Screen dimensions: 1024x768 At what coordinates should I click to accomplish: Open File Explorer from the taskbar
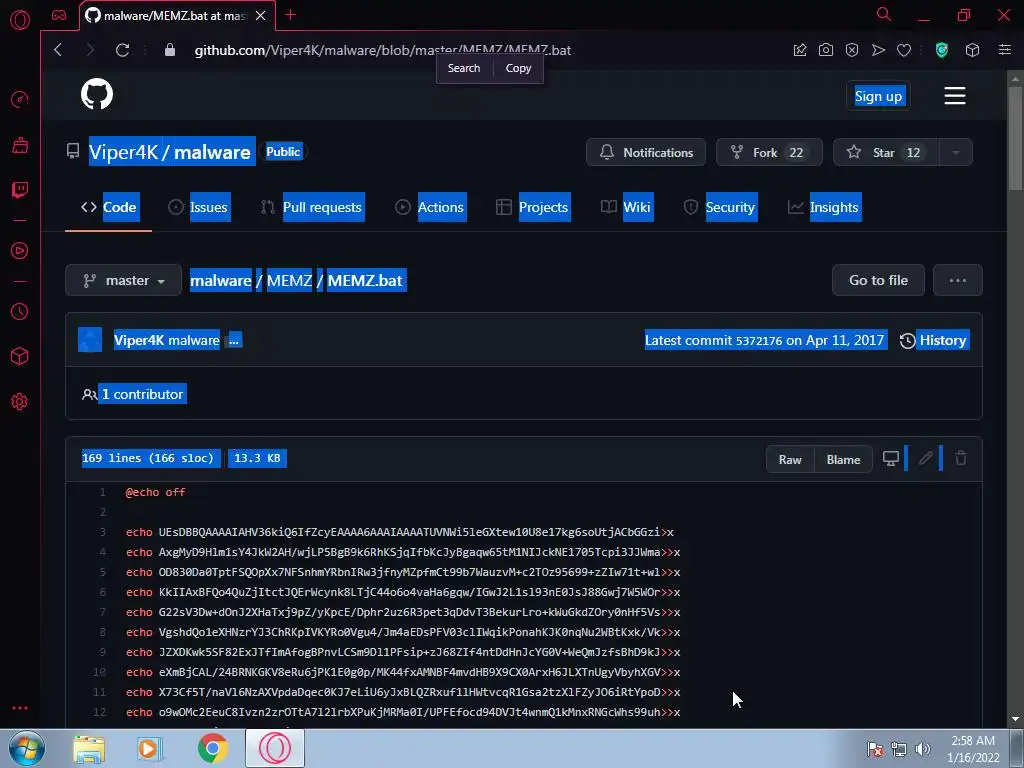(x=89, y=748)
